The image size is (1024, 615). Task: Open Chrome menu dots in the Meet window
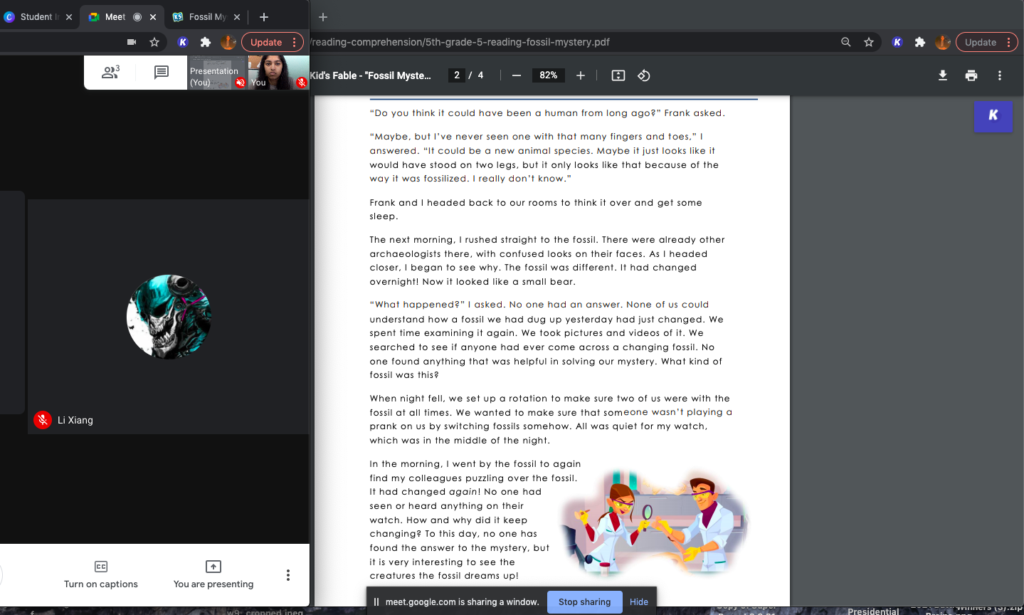click(295, 42)
